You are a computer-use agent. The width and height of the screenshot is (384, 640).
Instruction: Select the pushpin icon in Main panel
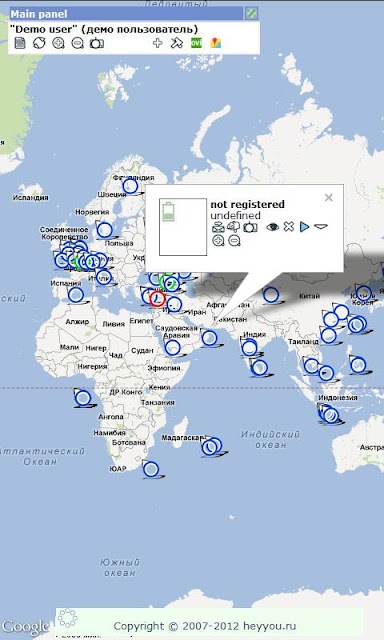177,43
